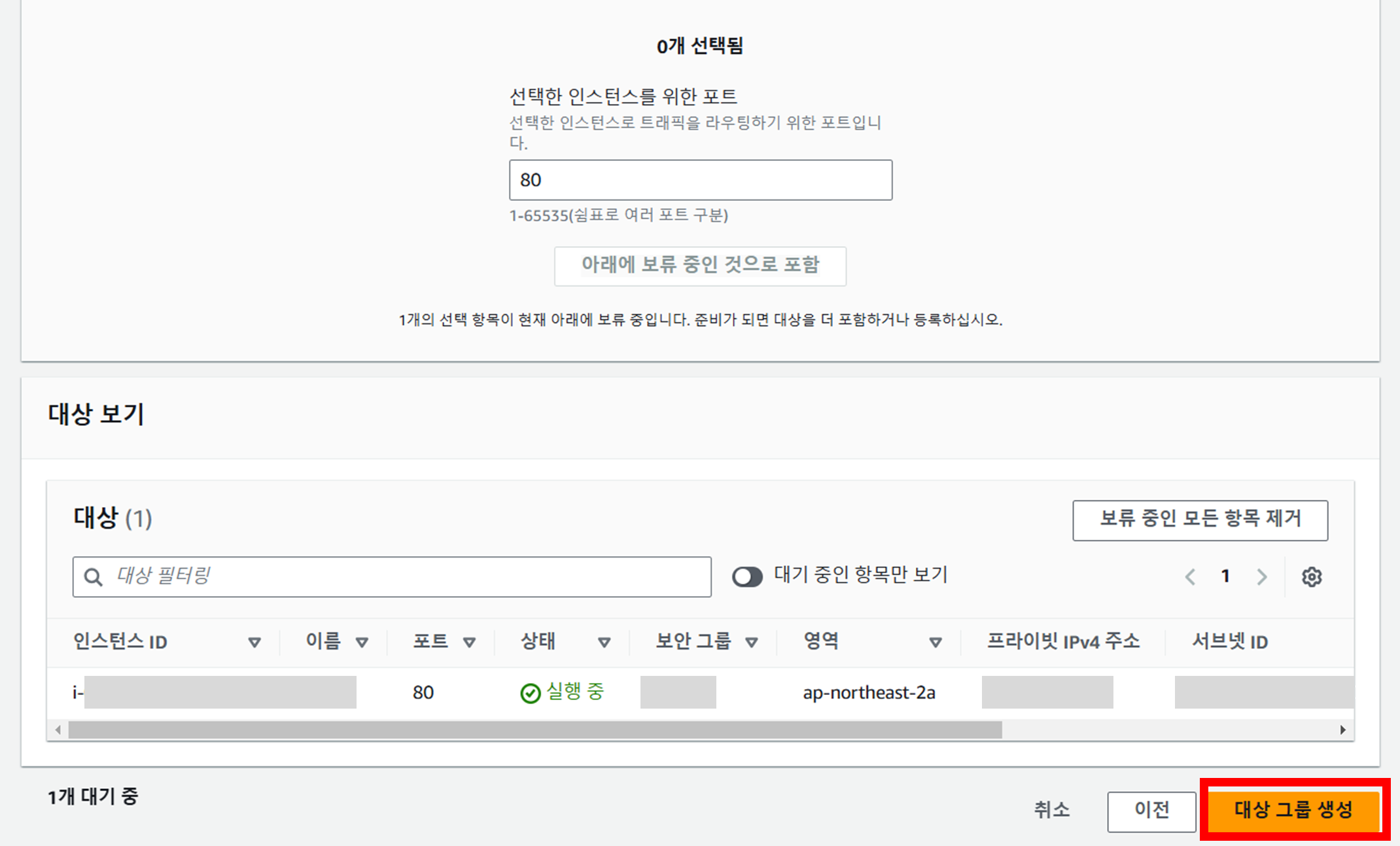This screenshot has height=846, width=1400.
Task: Sort by 포트 column arrow
Action: [x=469, y=643]
